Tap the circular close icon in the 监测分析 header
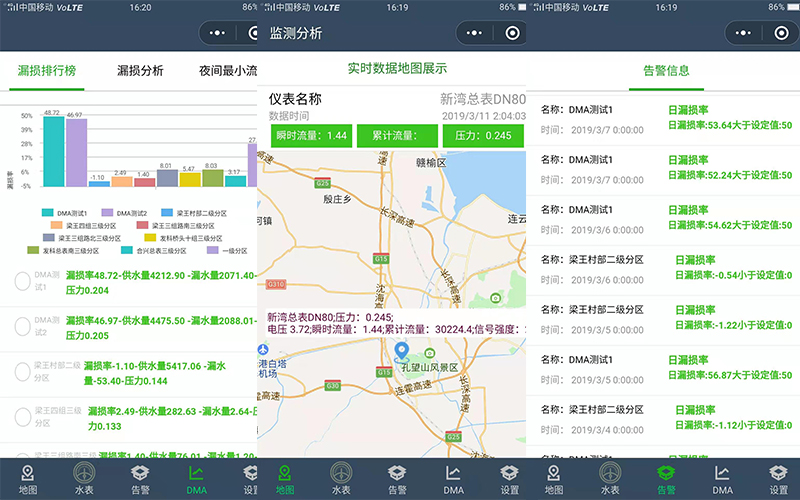The width and height of the screenshot is (800, 500). (x=513, y=32)
